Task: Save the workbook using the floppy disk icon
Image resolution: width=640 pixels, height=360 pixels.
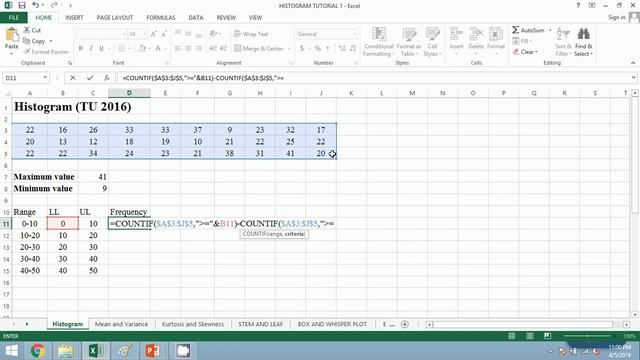Action: 22,5
